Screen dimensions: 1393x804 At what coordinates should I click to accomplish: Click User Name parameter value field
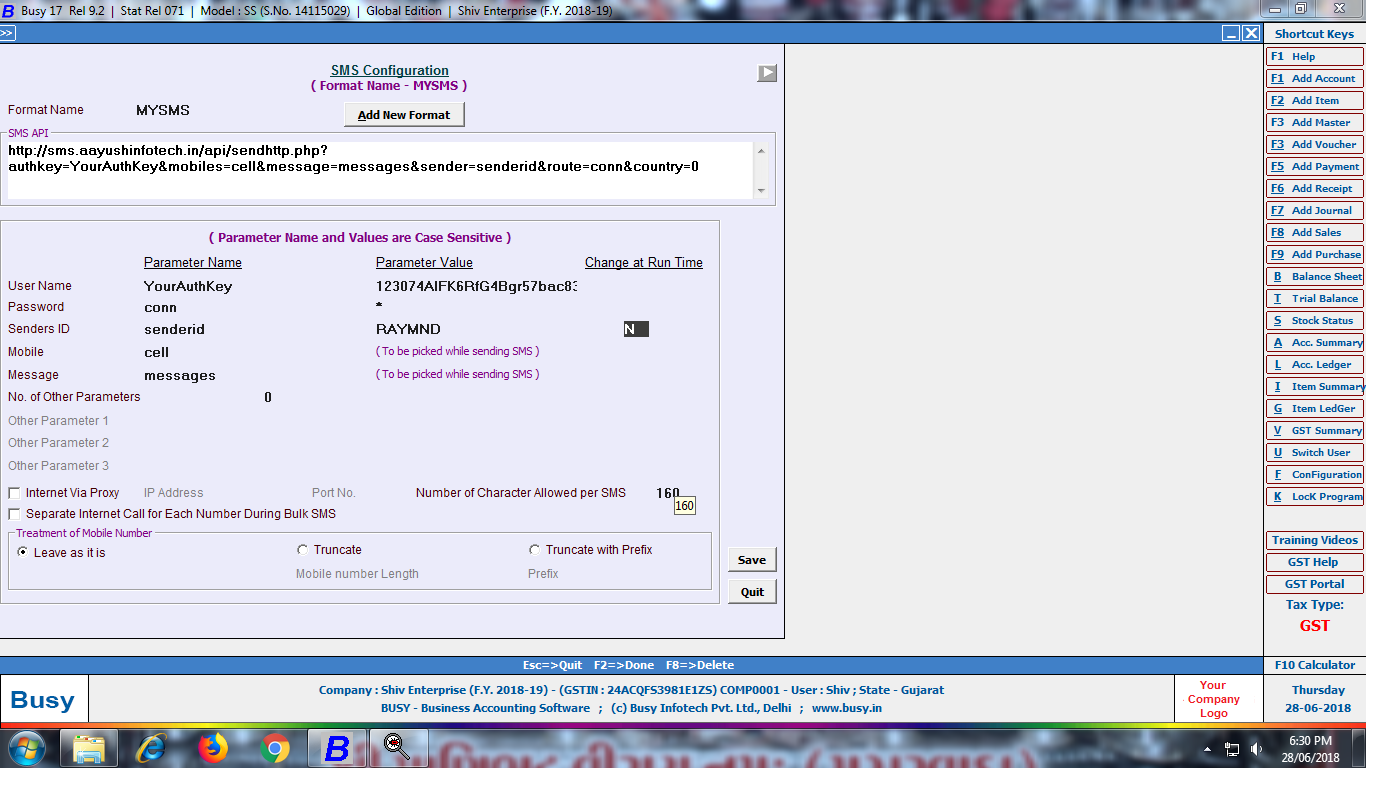pos(476,287)
